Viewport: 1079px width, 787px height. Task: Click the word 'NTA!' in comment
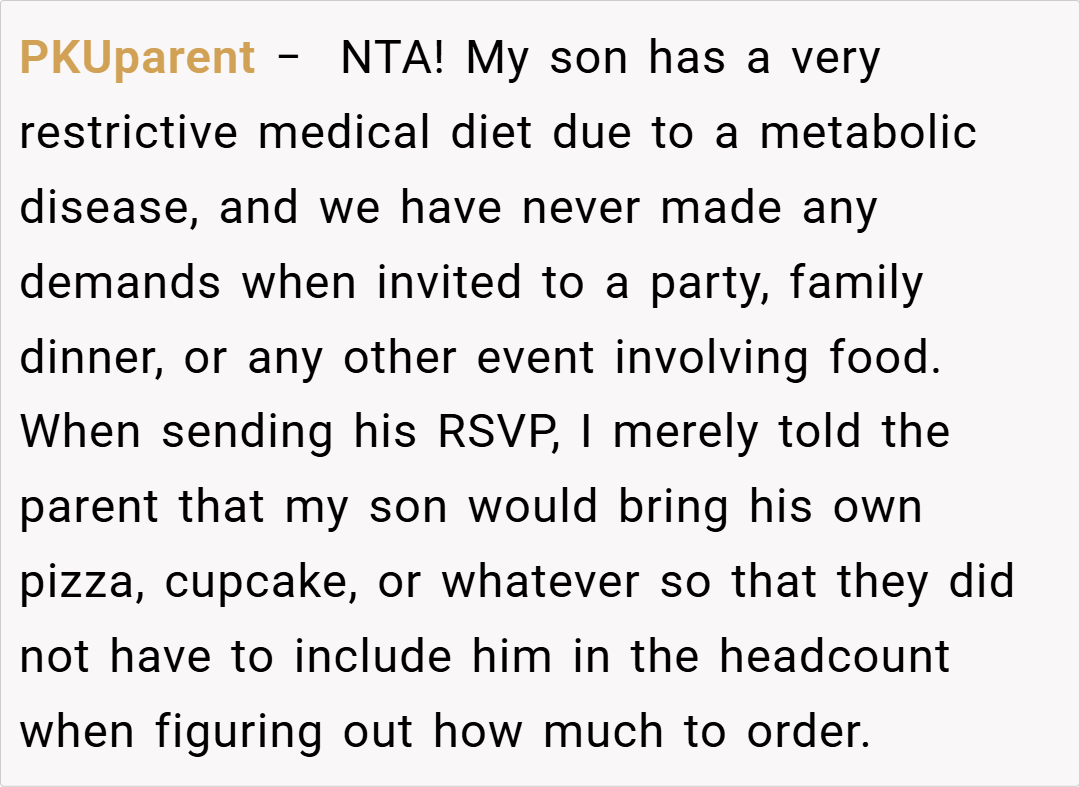(392, 59)
